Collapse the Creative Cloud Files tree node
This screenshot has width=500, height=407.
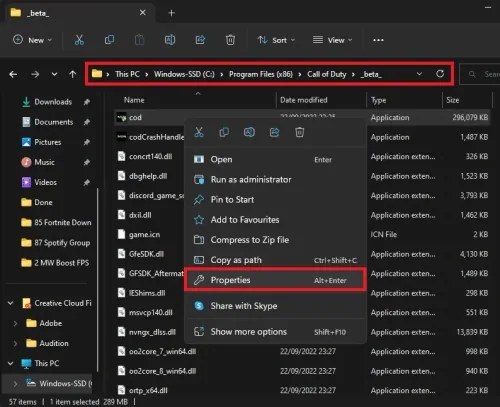[11, 303]
